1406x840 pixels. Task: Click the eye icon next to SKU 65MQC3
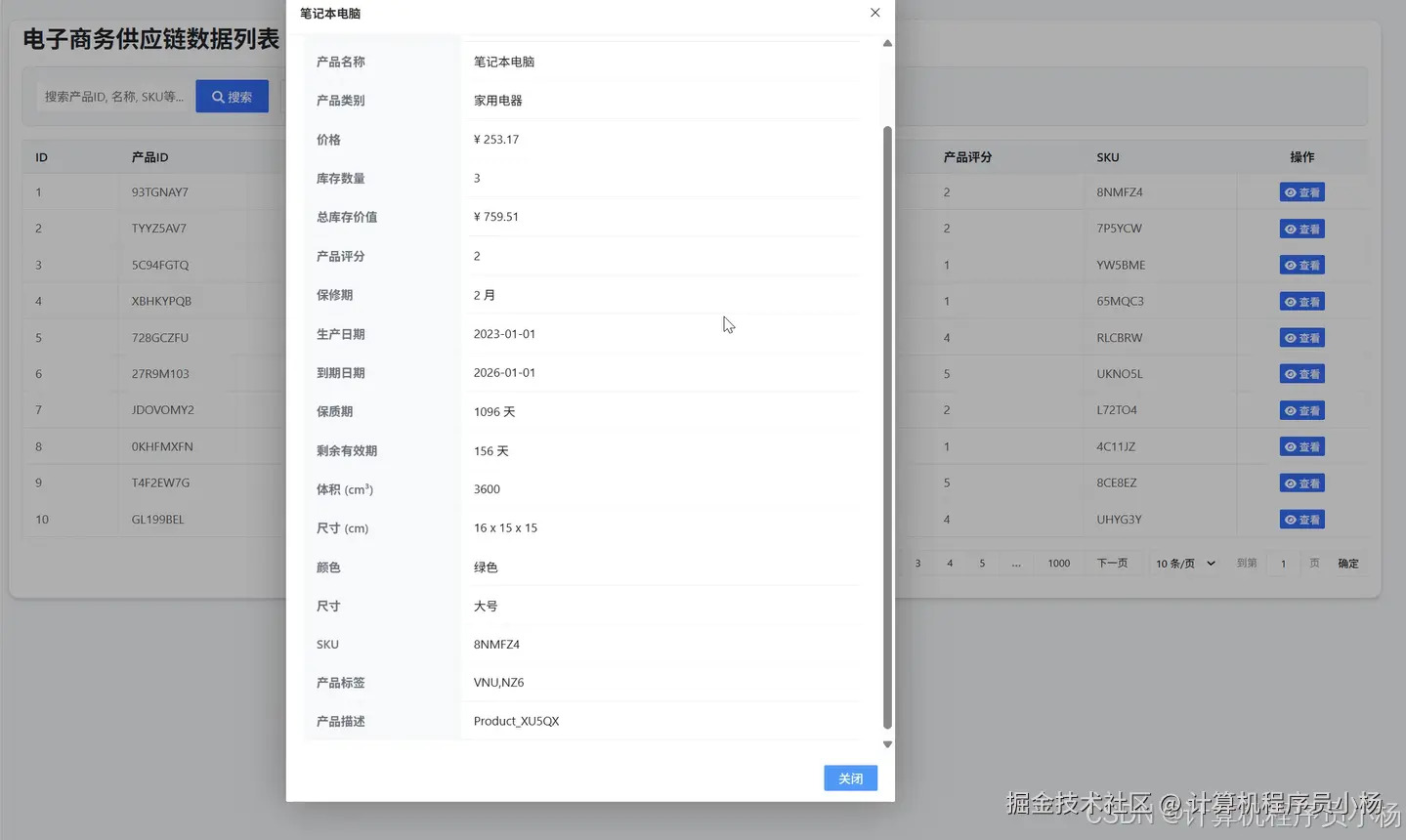pos(1293,301)
